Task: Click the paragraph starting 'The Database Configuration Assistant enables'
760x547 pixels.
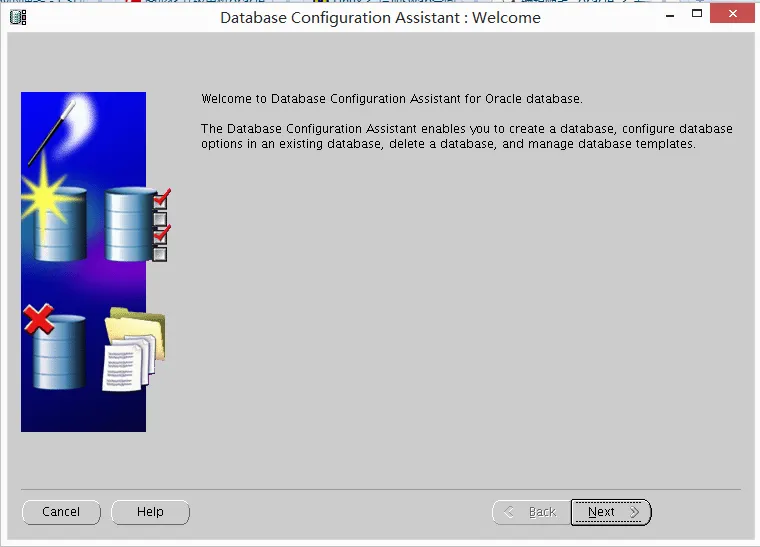Action: pos(467,136)
